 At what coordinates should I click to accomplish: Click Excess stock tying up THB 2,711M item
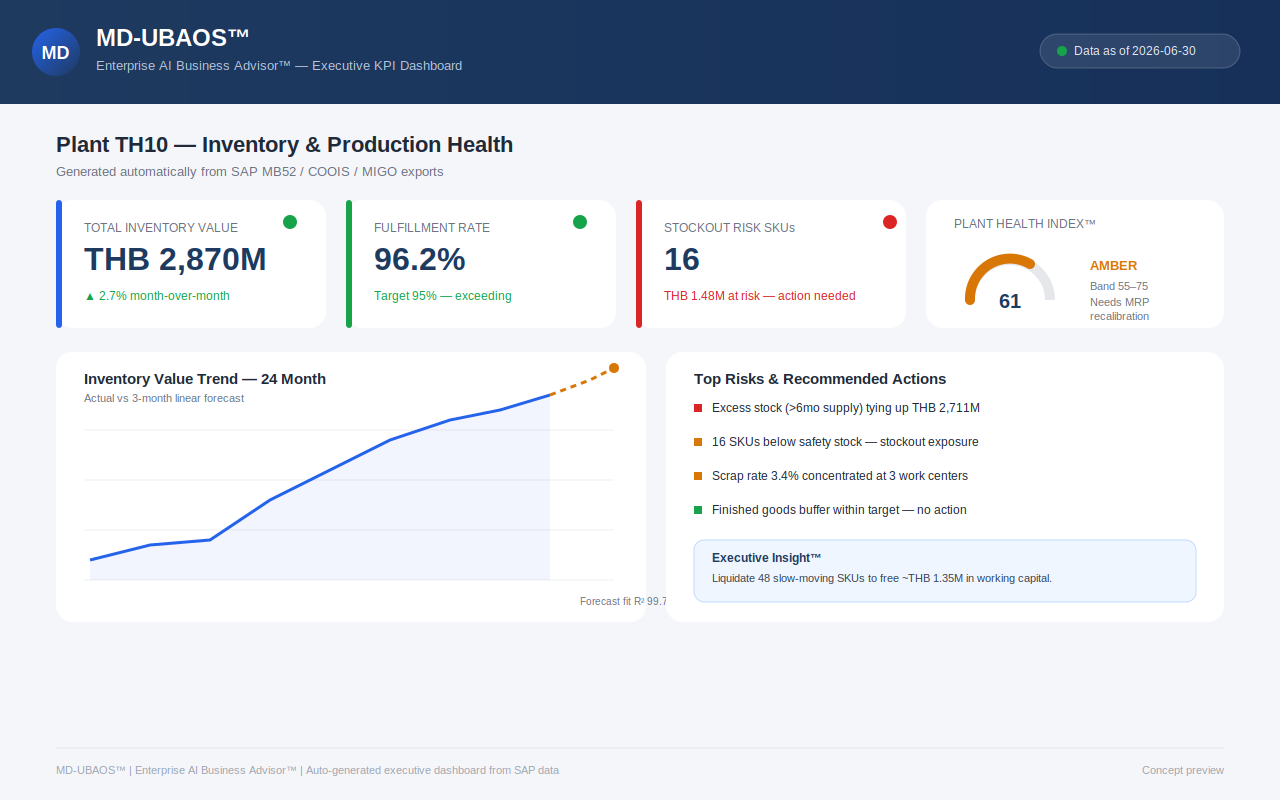click(846, 408)
